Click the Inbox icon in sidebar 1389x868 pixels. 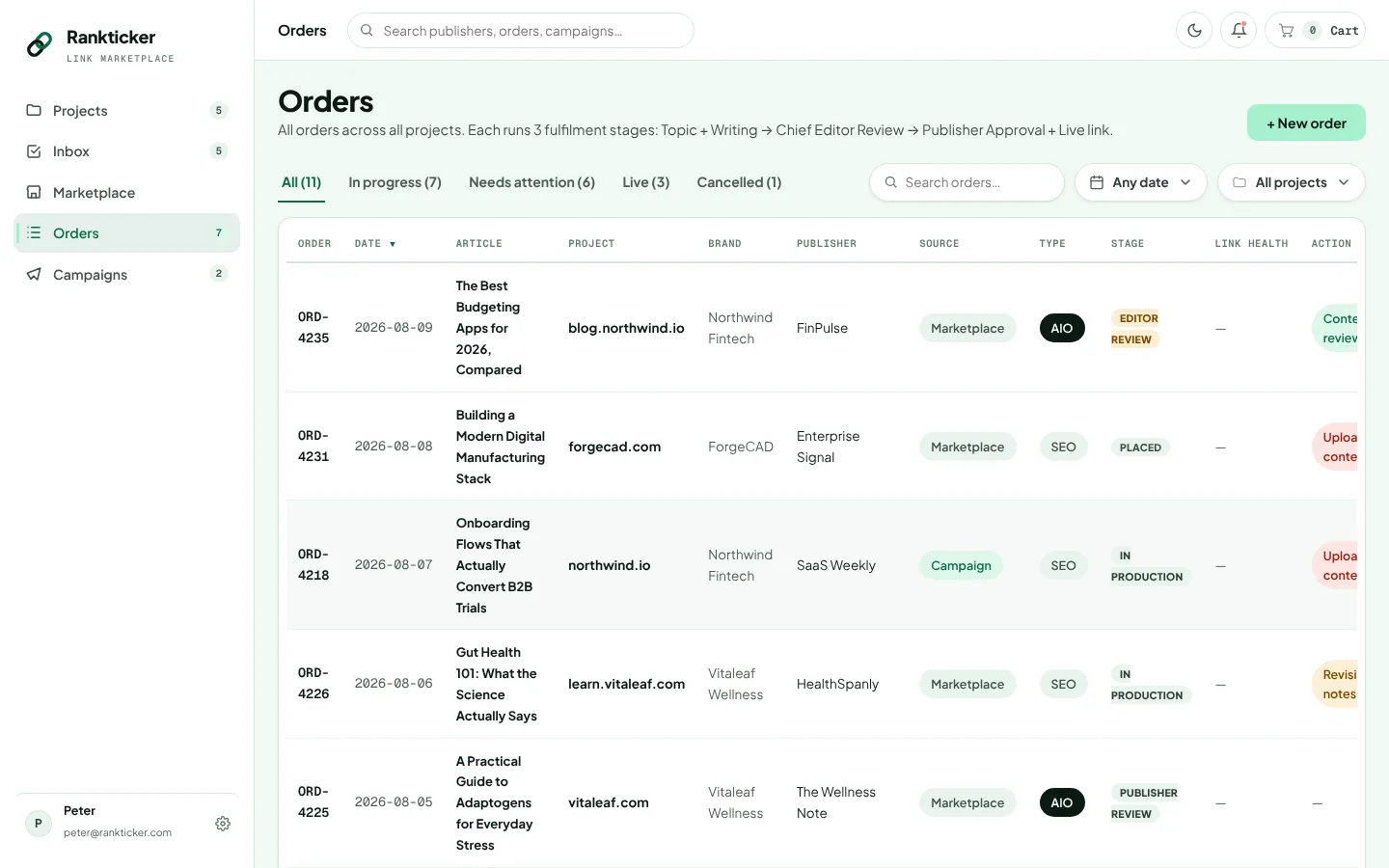(34, 151)
